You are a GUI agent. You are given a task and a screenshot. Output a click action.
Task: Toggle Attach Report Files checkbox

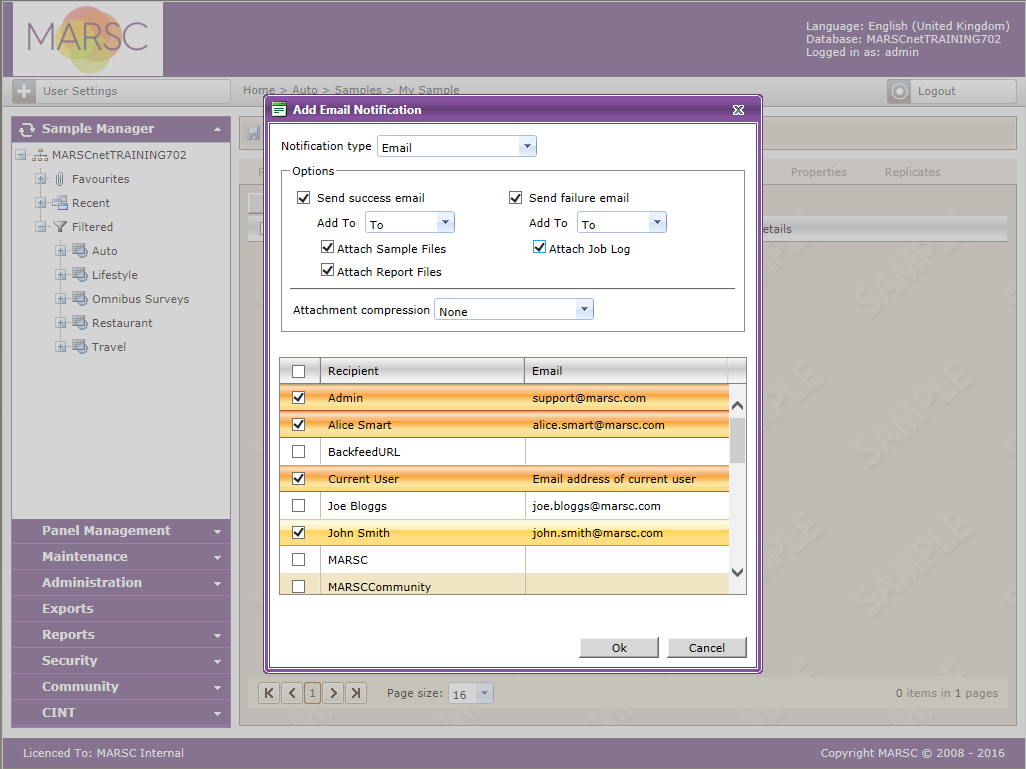(328, 270)
